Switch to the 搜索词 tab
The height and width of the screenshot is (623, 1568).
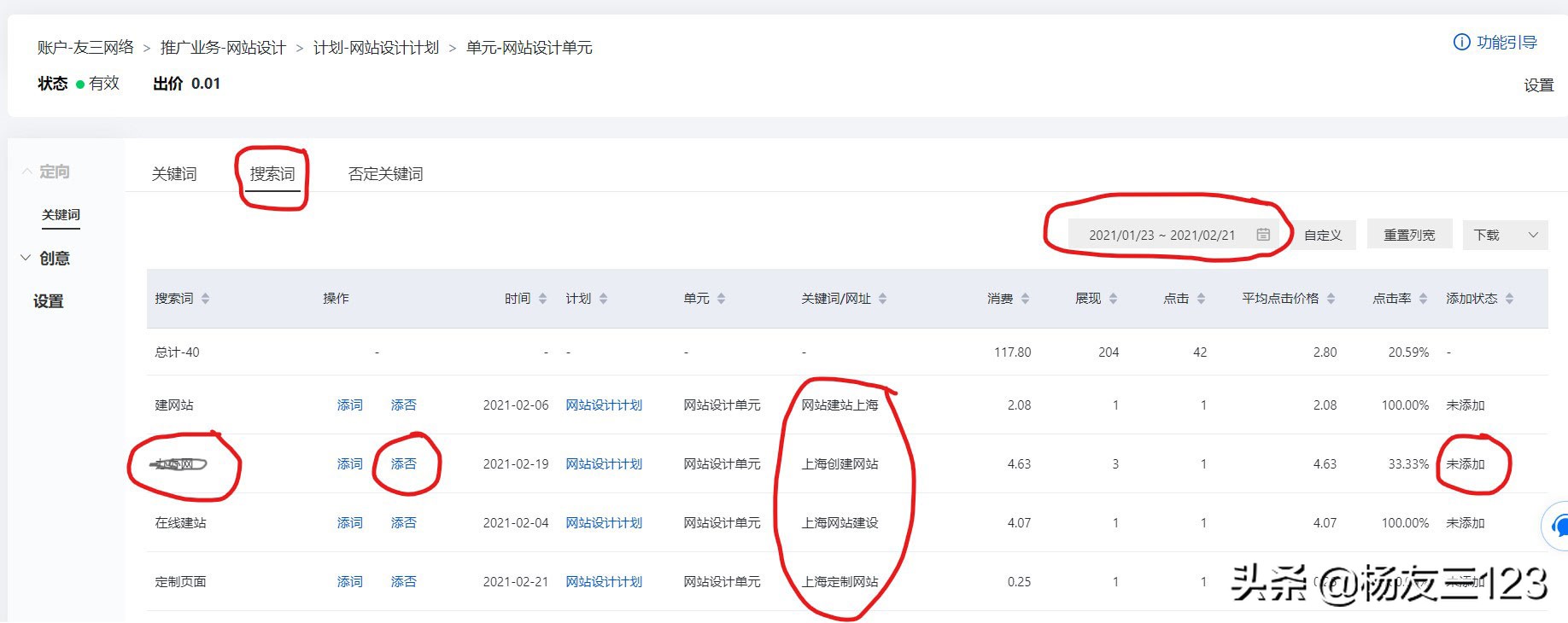pyautogui.click(x=272, y=174)
